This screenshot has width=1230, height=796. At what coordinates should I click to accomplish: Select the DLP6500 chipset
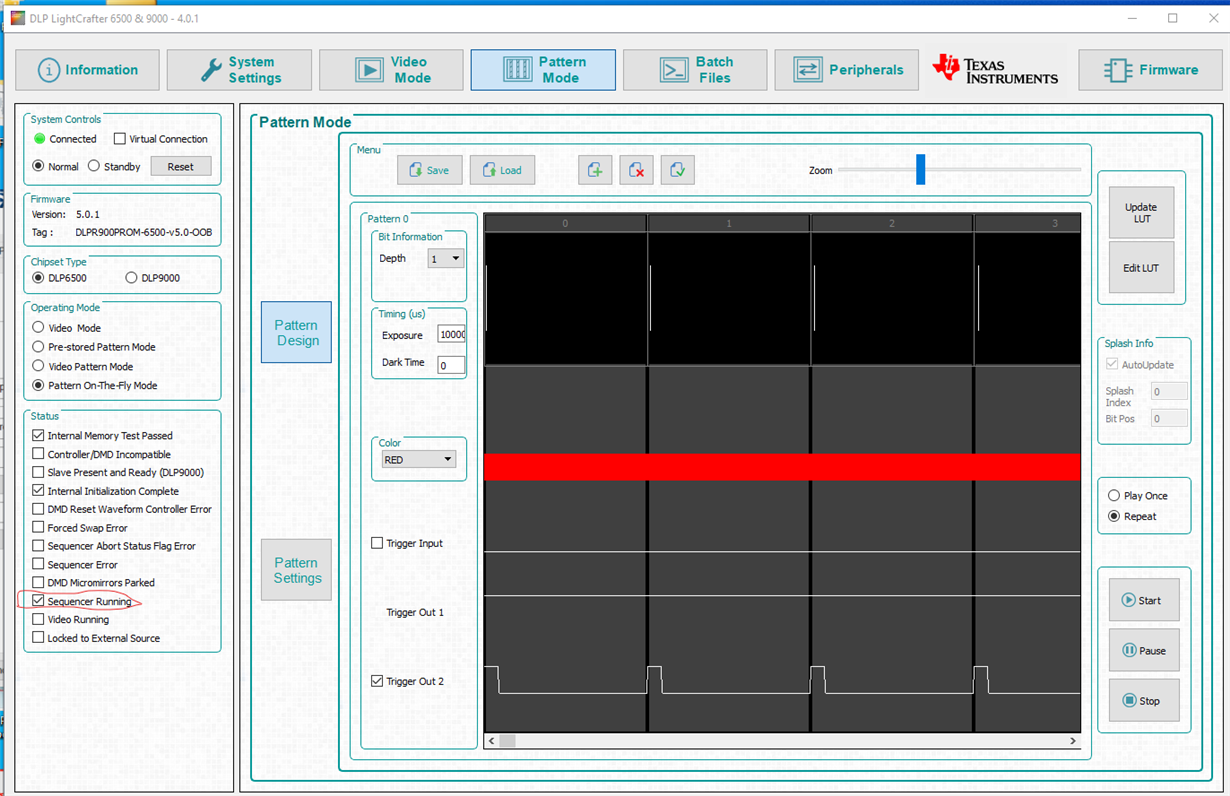click(39, 277)
